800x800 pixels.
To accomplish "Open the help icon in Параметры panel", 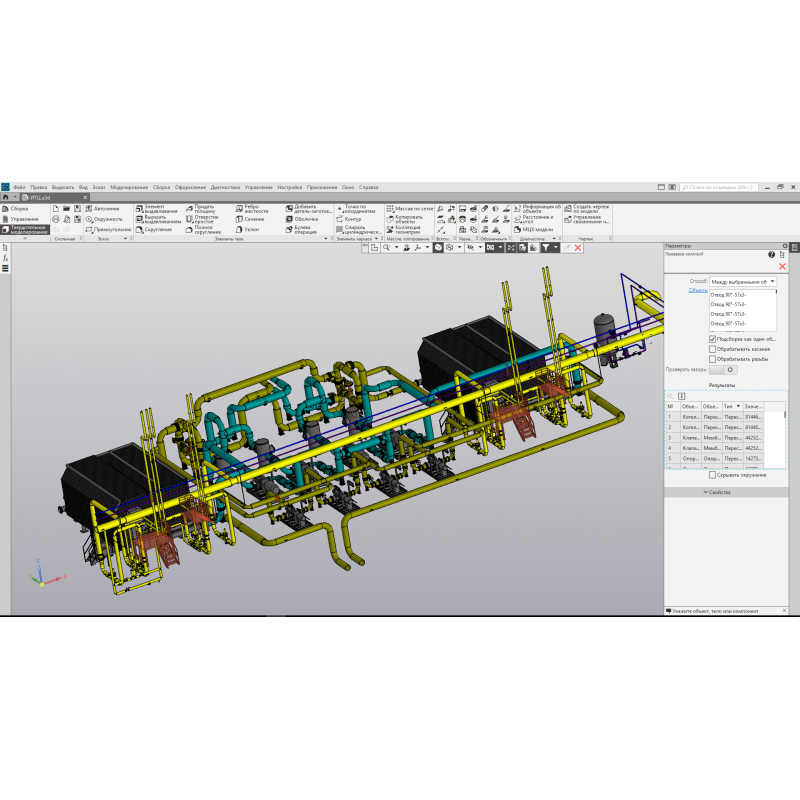I will pyautogui.click(x=771, y=255).
